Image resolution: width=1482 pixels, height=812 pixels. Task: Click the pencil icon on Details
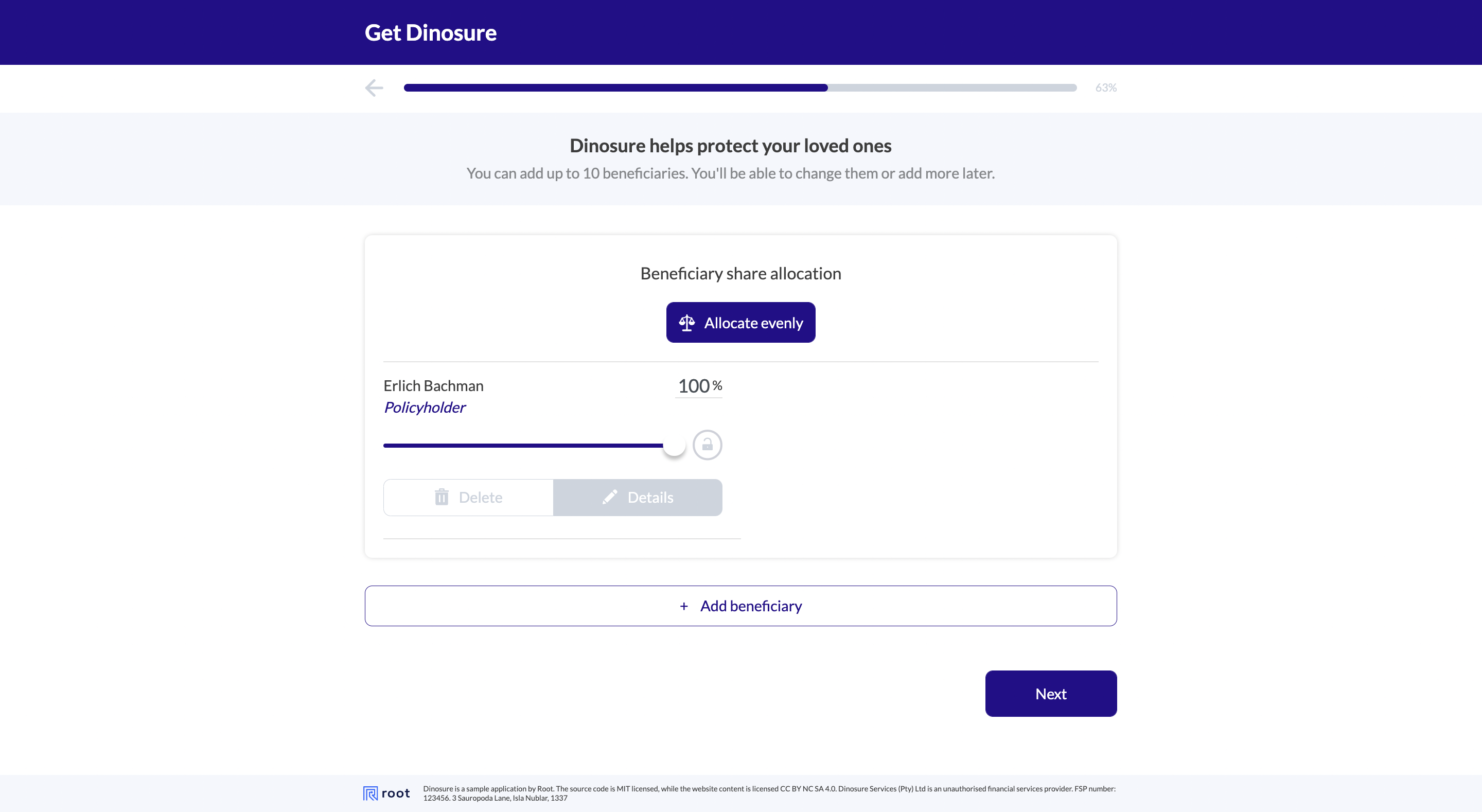pyautogui.click(x=610, y=497)
